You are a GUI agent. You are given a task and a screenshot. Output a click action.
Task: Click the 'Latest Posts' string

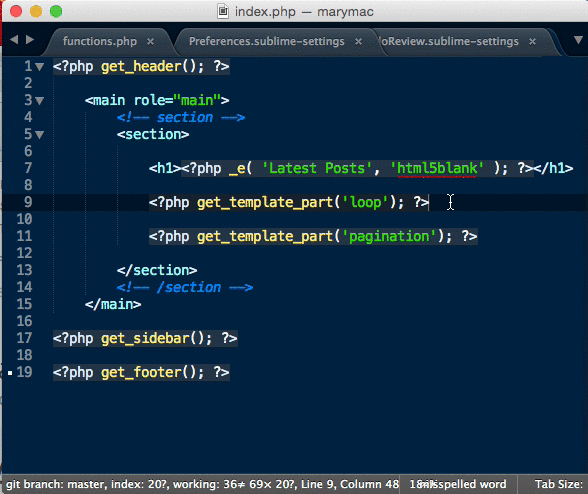click(x=317, y=168)
